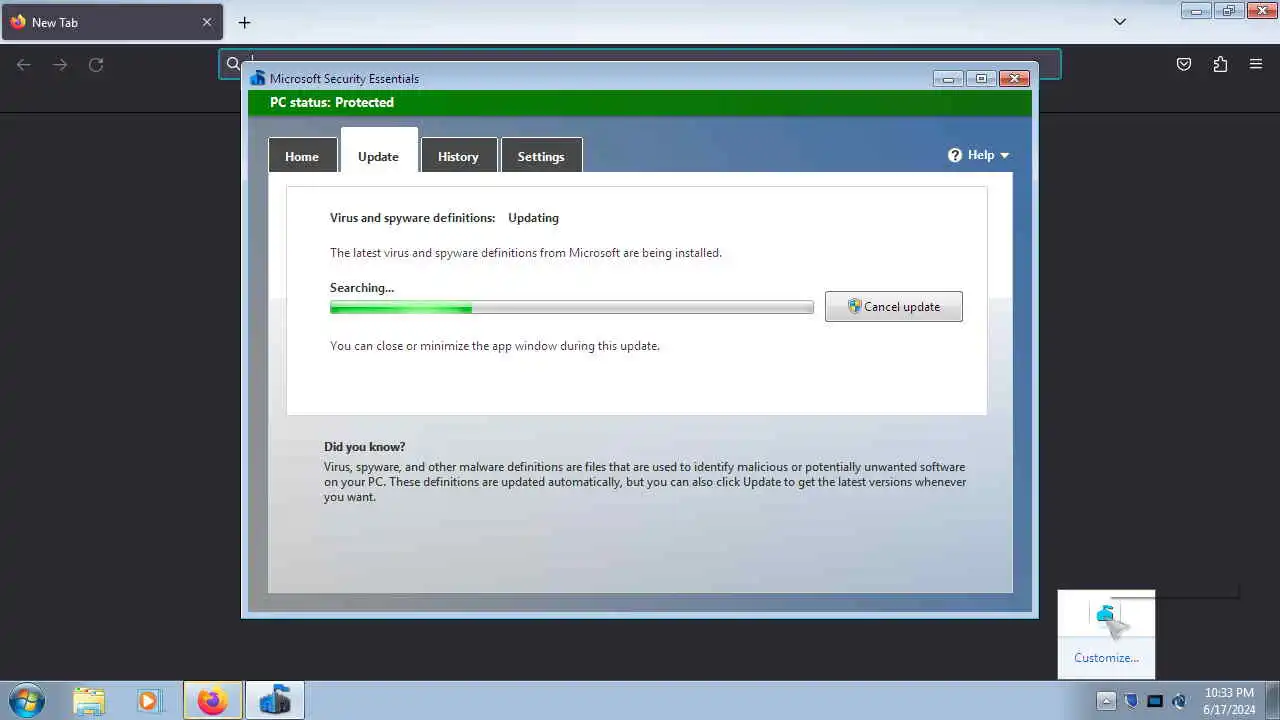Open the Firefox extensions puzzle icon
1280x720 pixels.
pyautogui.click(x=1220, y=64)
